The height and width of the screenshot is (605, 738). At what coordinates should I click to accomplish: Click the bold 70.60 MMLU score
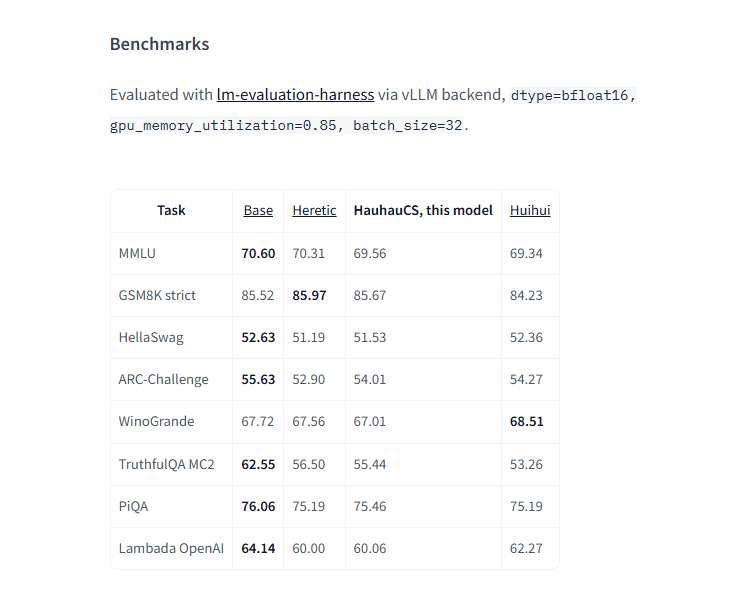258,253
